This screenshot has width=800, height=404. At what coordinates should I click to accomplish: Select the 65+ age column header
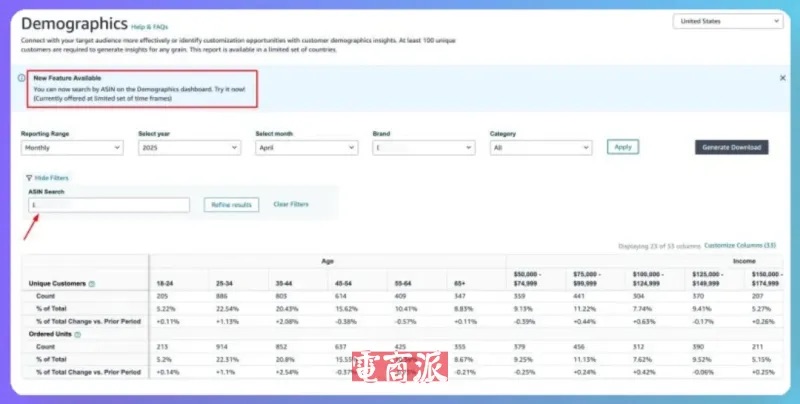(460, 284)
